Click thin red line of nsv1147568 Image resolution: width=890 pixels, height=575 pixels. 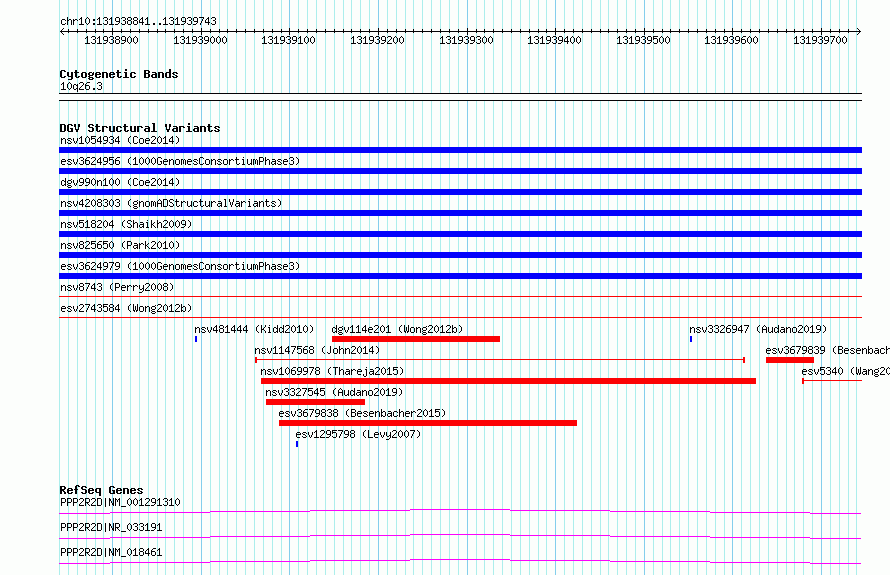click(x=500, y=360)
